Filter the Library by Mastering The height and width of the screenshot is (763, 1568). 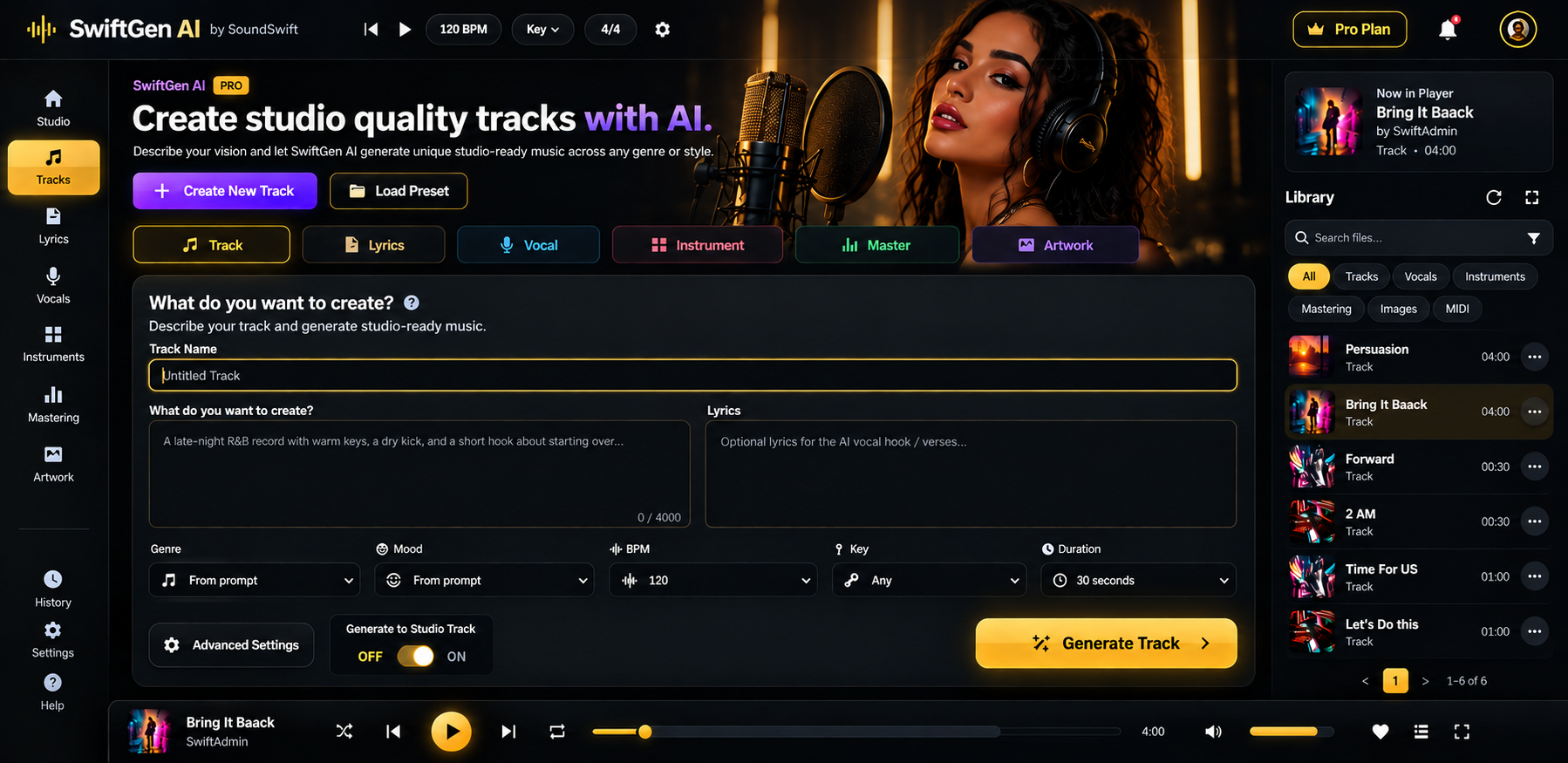click(1326, 309)
